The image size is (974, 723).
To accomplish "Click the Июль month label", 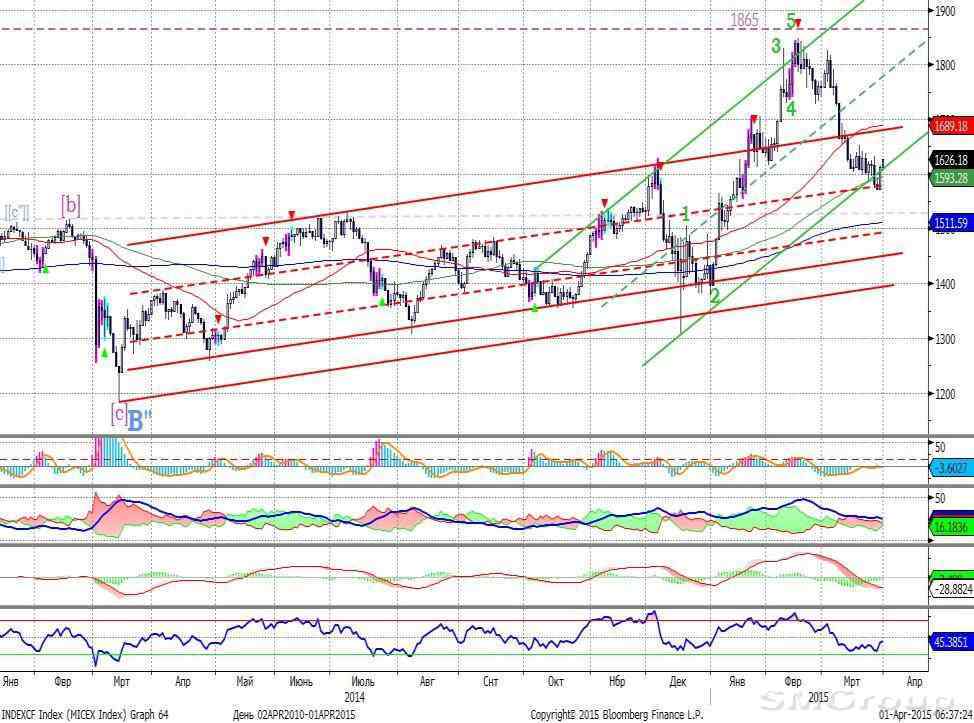I will point(363,681).
